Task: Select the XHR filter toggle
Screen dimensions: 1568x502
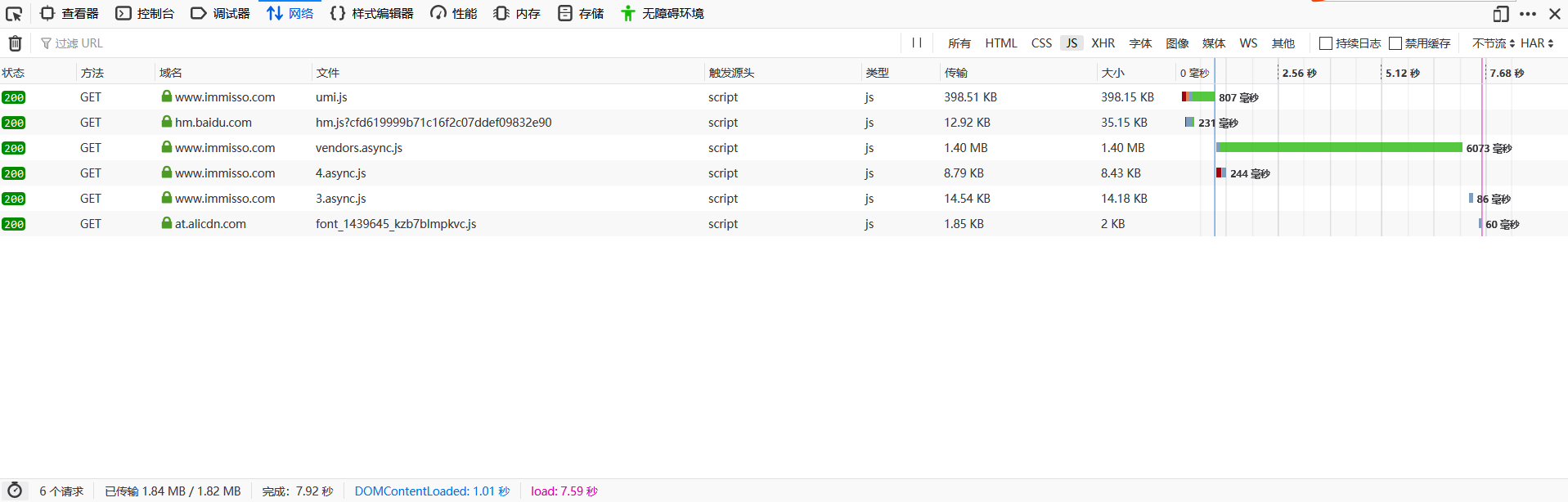Action: tap(1103, 43)
